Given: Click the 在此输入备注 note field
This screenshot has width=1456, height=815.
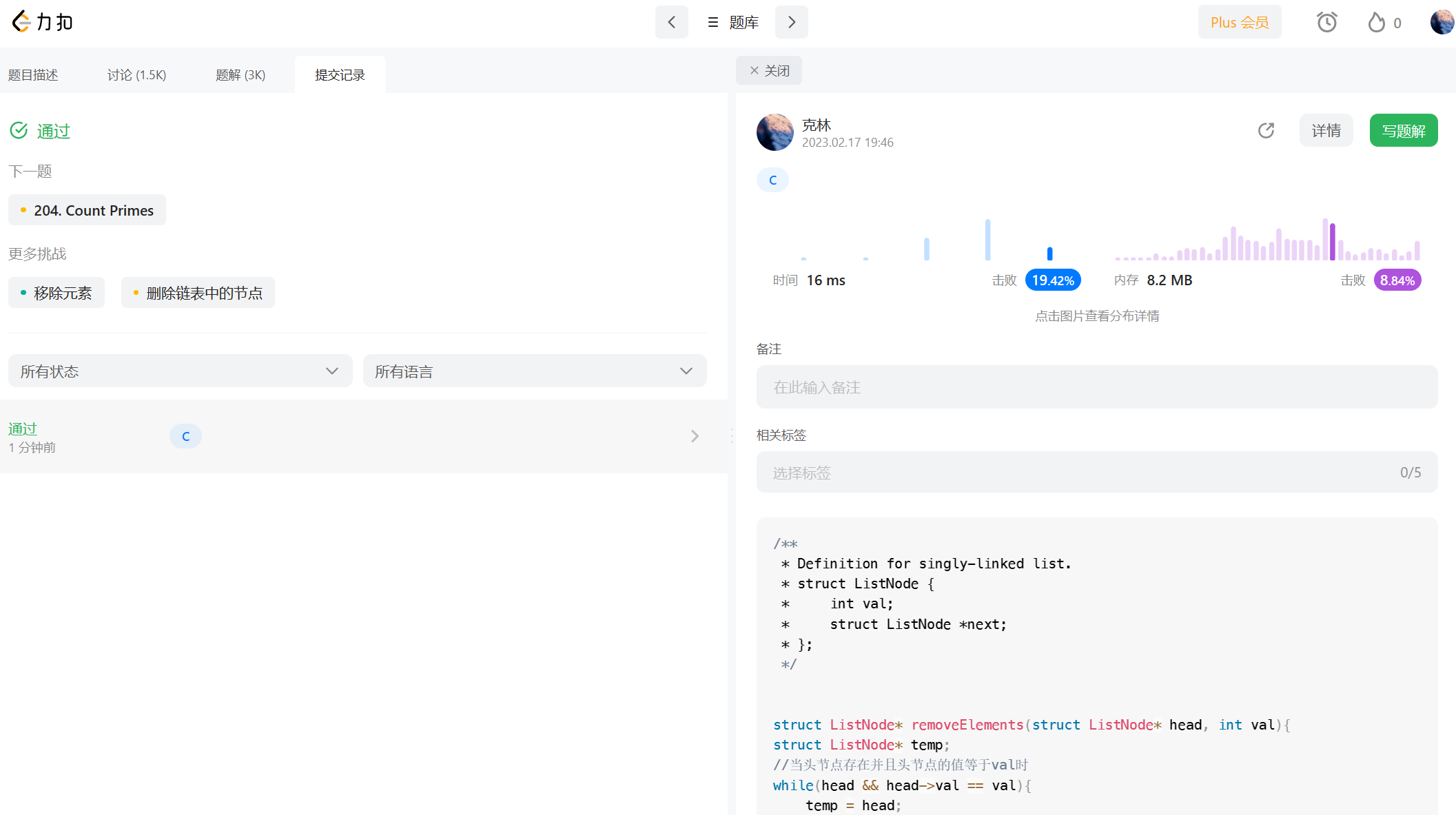Looking at the screenshot, I should pos(1096,387).
